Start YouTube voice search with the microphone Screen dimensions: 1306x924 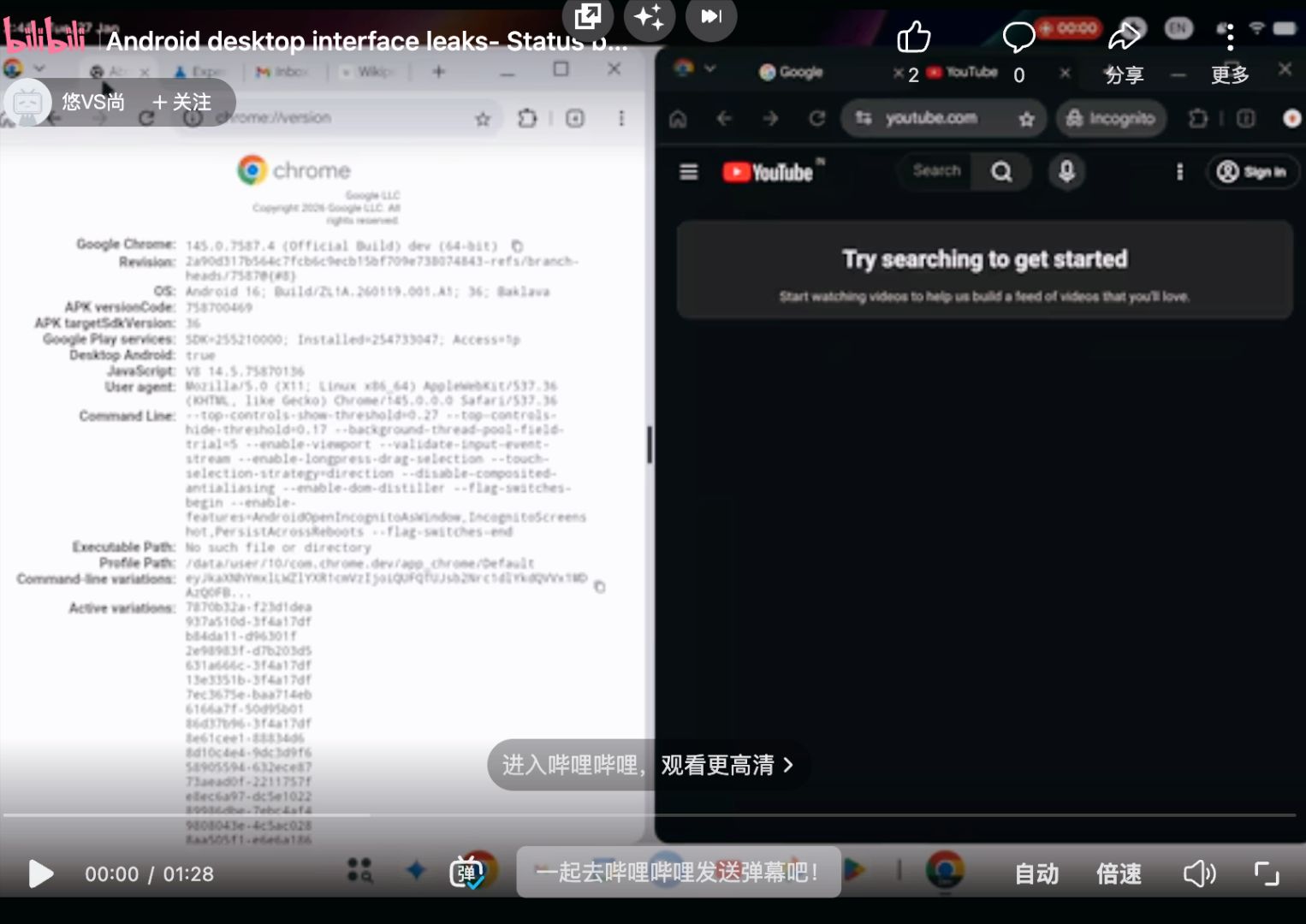coord(1066,171)
